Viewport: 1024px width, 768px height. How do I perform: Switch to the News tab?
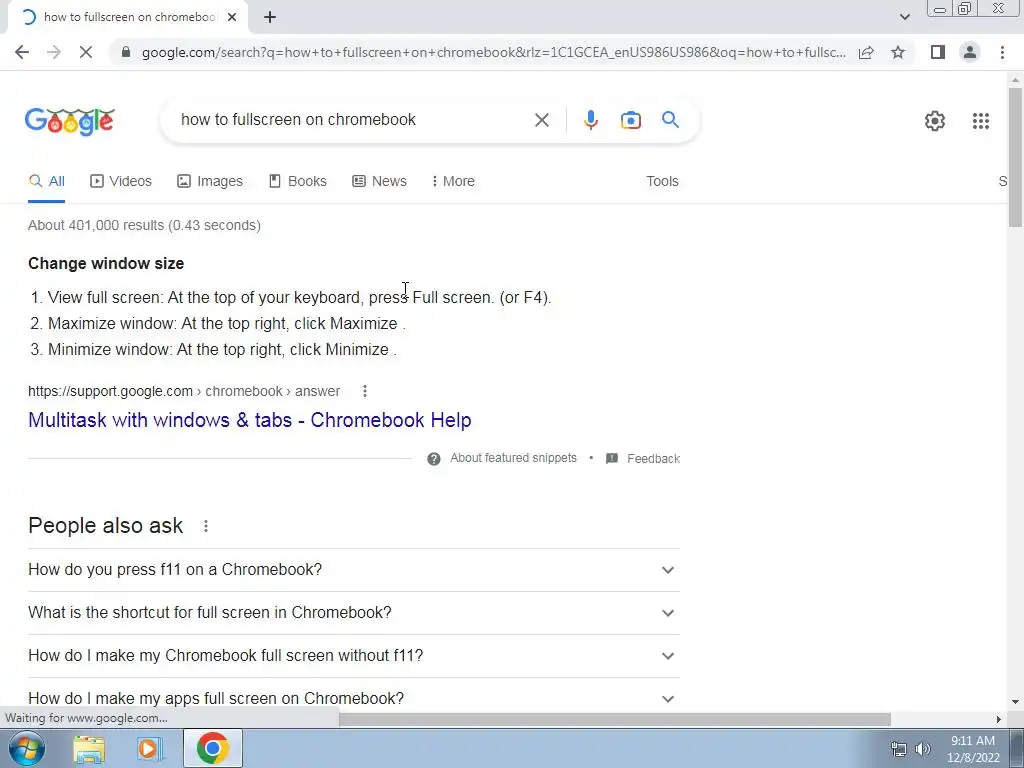379,181
